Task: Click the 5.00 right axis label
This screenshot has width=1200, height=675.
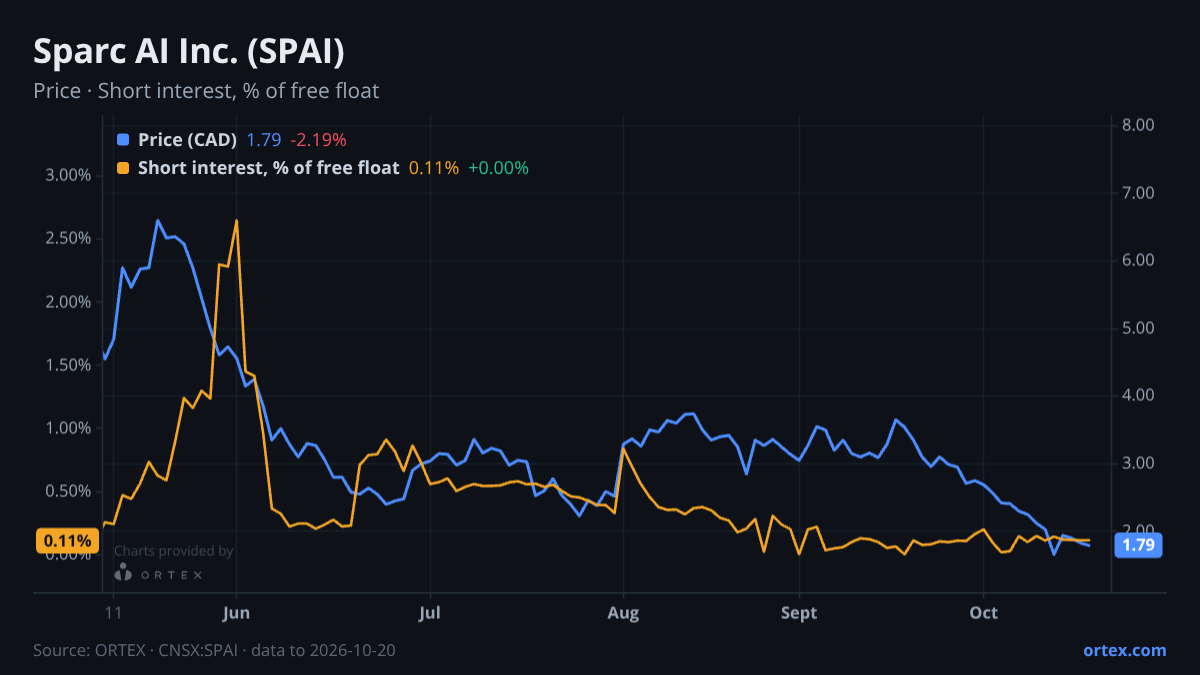Action: (1139, 328)
